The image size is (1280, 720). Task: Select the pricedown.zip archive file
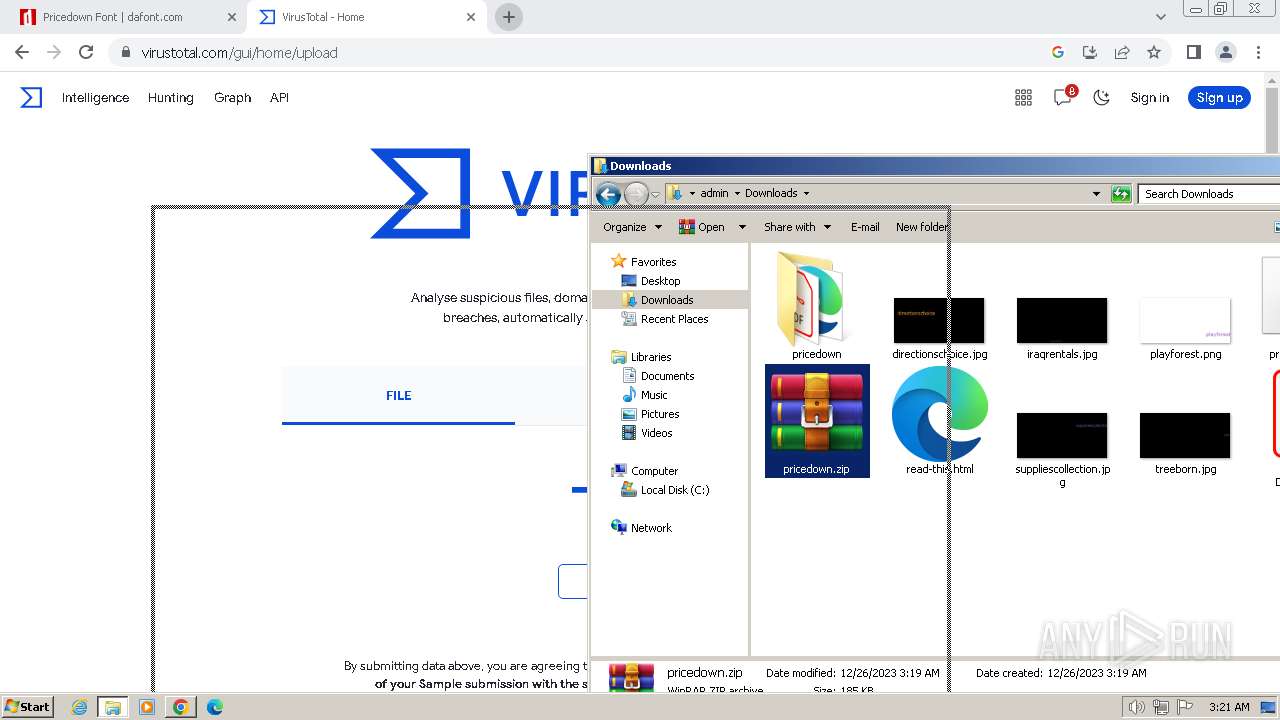pyautogui.click(x=817, y=420)
